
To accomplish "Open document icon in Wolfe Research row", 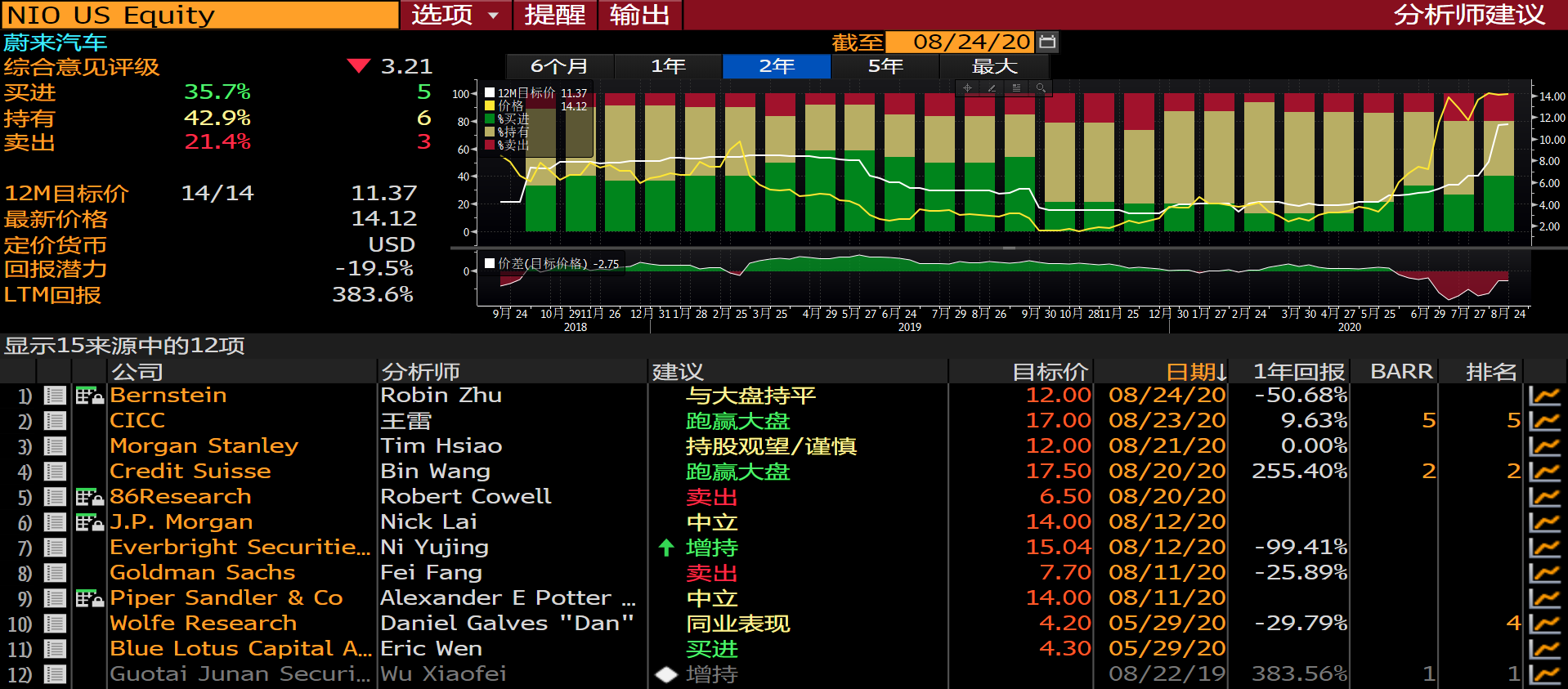I will (55, 624).
